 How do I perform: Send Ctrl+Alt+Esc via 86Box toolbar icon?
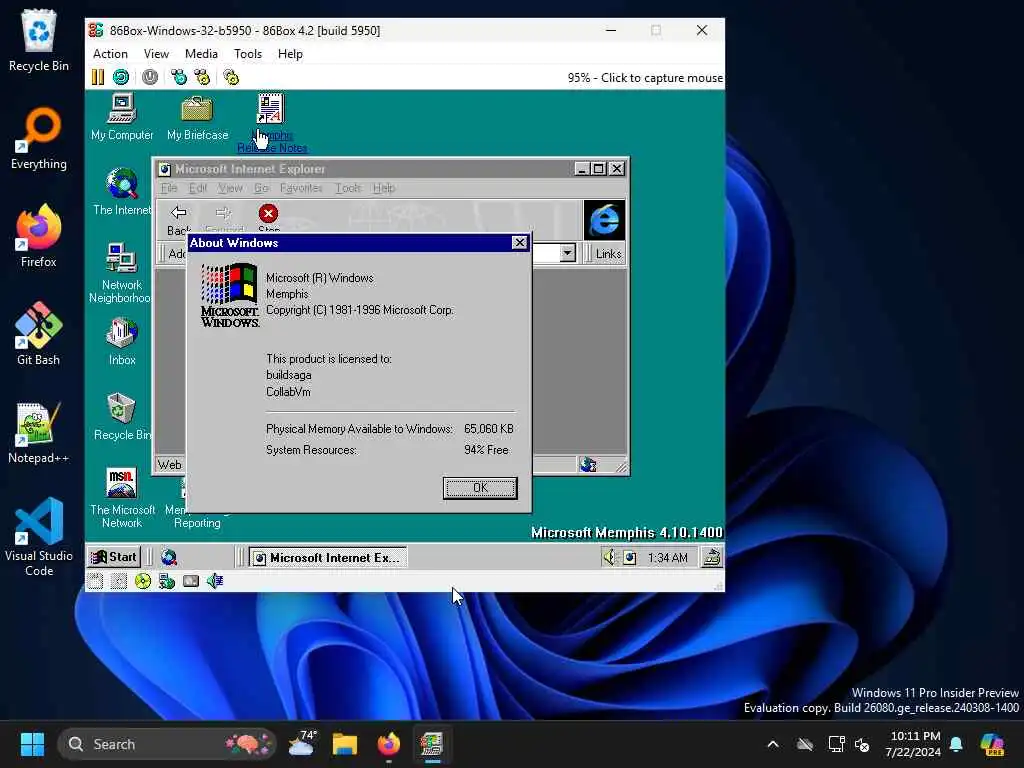tap(202, 77)
